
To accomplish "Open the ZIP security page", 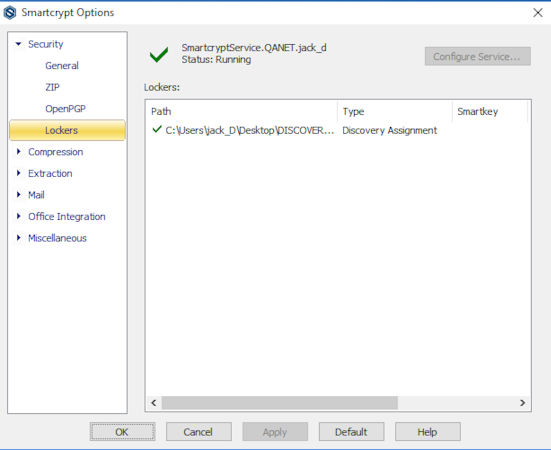I will (52, 87).
